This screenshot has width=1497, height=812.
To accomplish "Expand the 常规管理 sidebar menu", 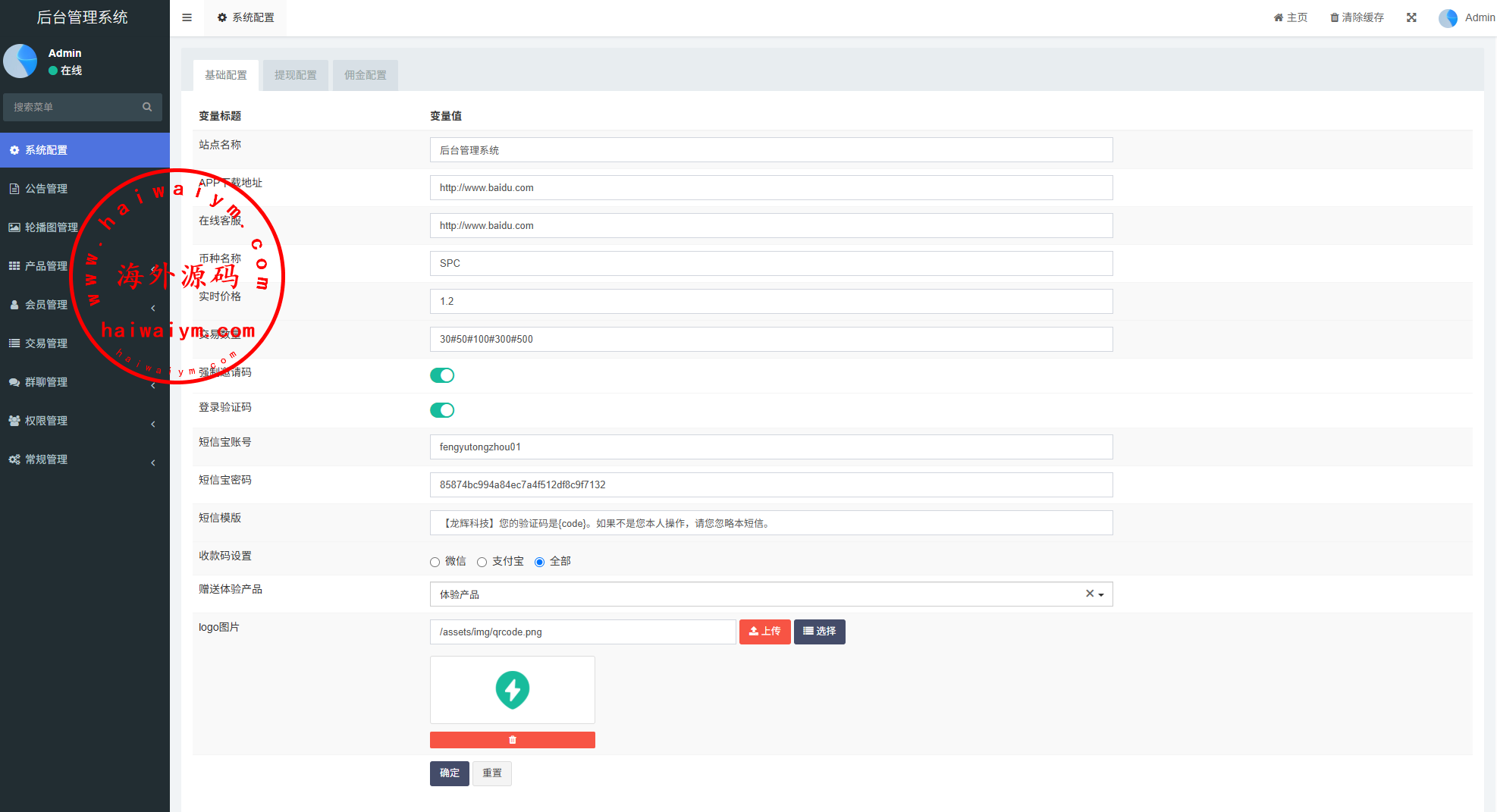I will pos(46,459).
